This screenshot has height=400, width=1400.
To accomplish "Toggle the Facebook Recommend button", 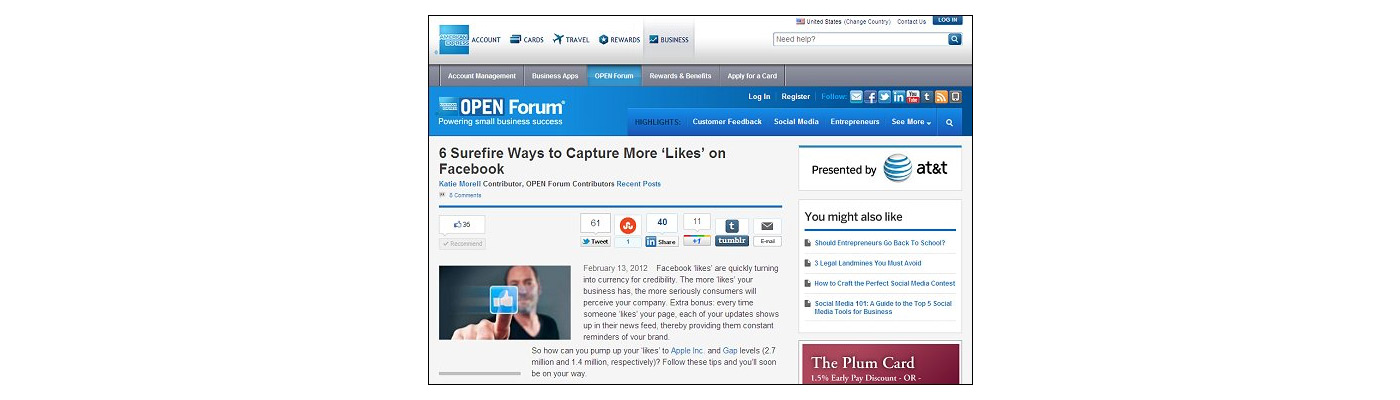I will pyautogui.click(x=463, y=243).
